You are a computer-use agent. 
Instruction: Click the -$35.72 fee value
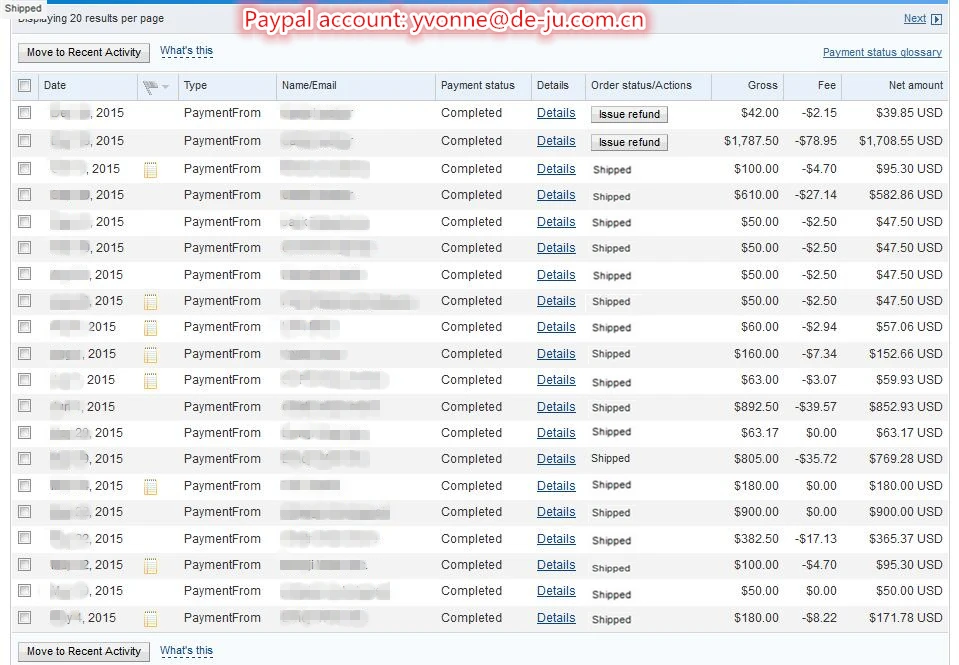coord(815,459)
